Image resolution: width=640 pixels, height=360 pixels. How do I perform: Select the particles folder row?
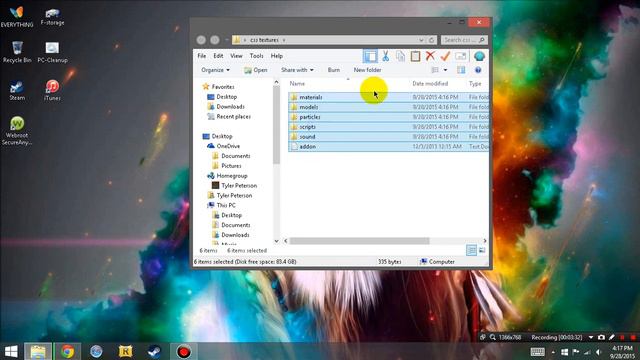point(388,117)
